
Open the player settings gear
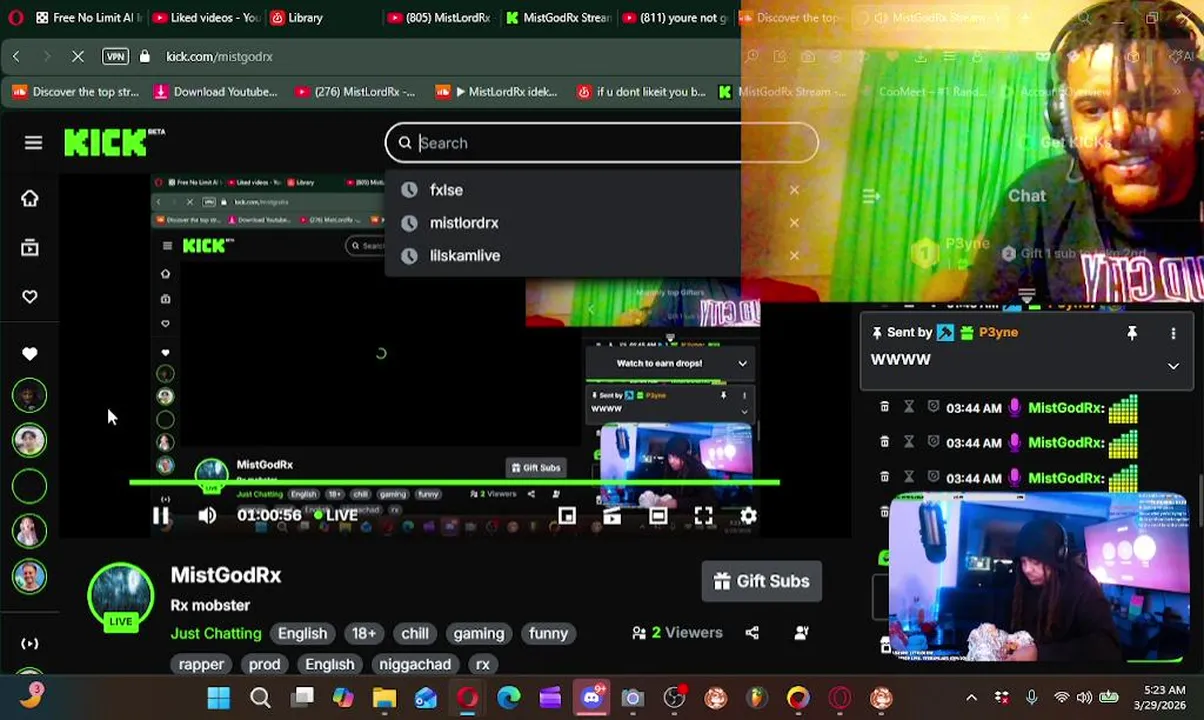(x=748, y=516)
